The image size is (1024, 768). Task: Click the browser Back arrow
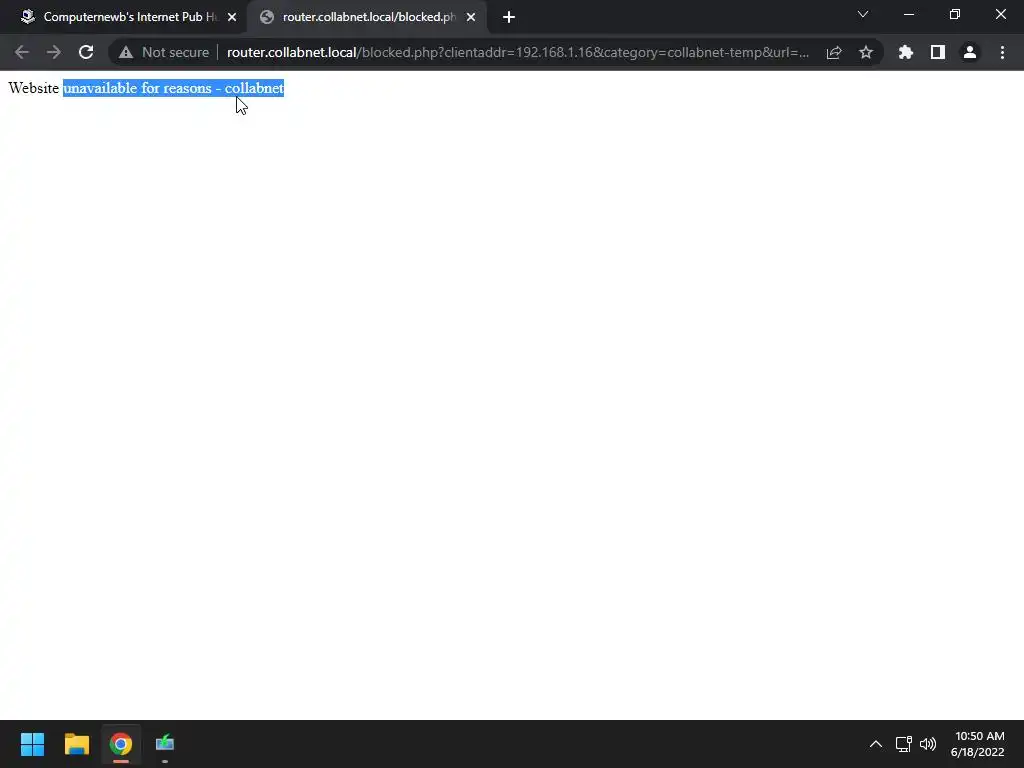click(22, 52)
